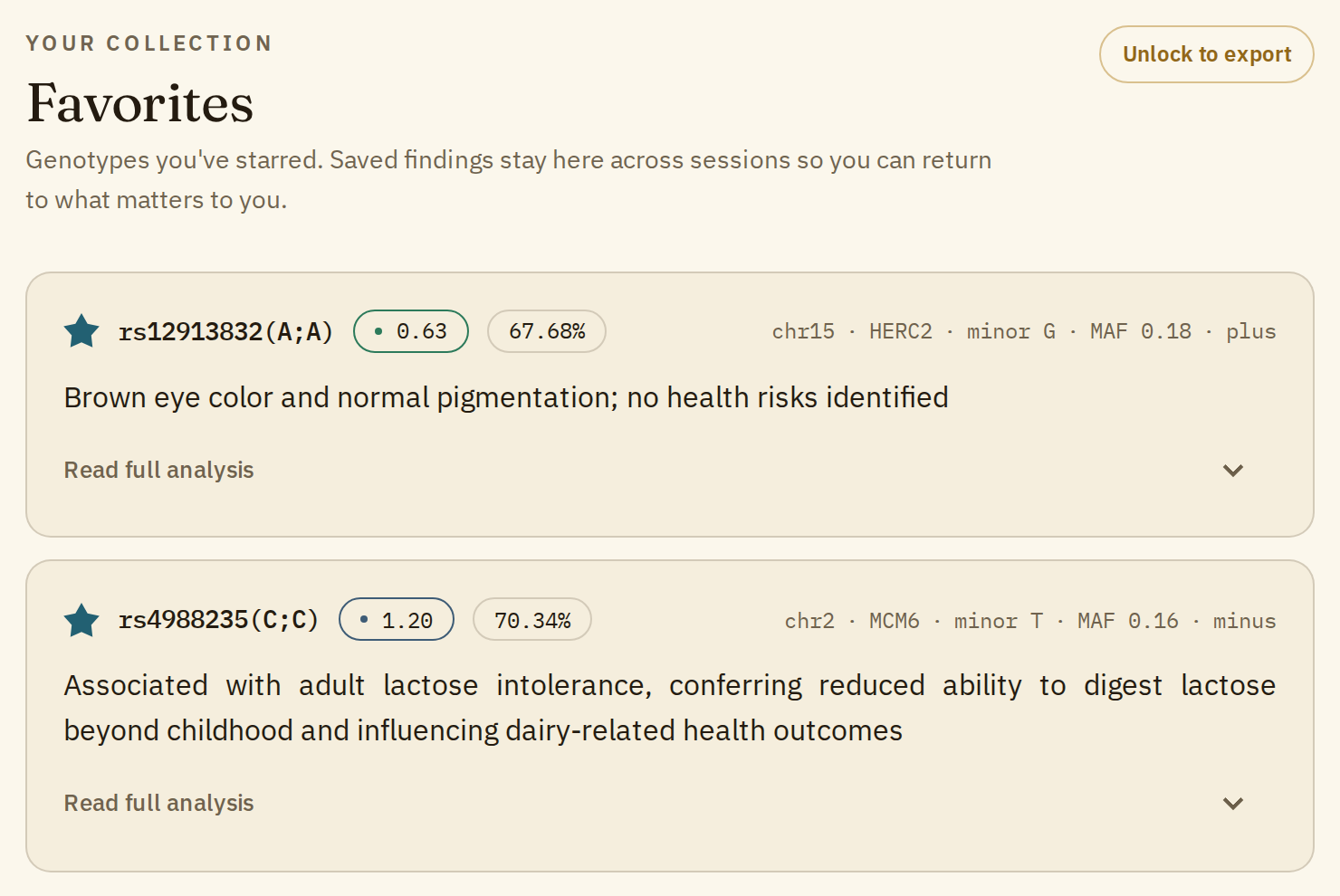Click the rs12913832(A;A) genotype title

coord(226,332)
